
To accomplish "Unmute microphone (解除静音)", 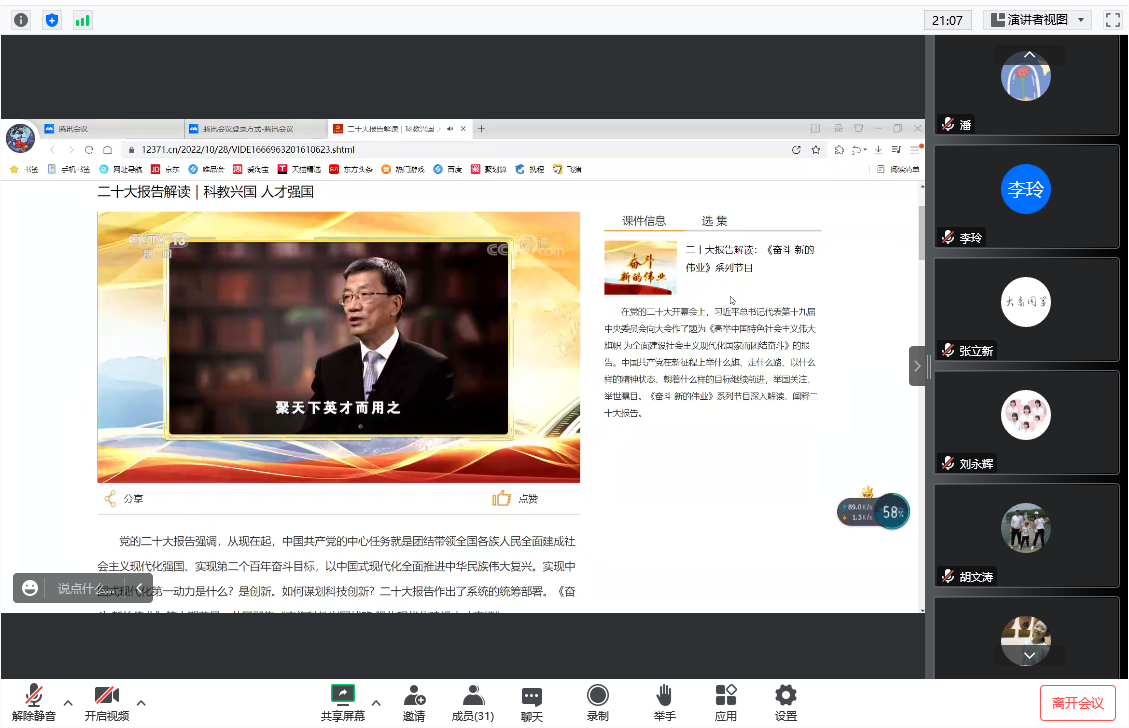I will [x=34, y=702].
